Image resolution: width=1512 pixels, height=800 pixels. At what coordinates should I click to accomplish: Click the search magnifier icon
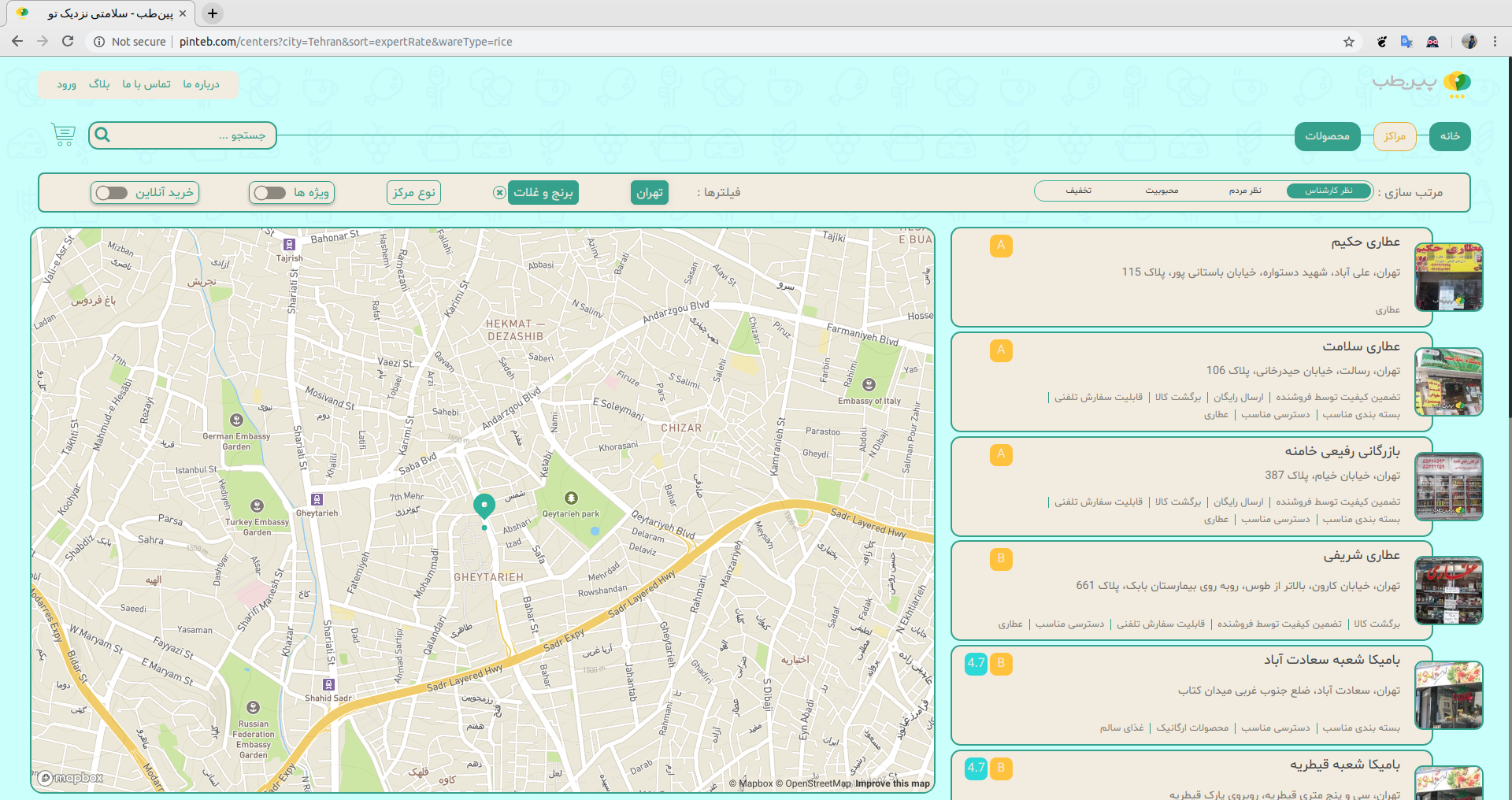click(x=102, y=135)
